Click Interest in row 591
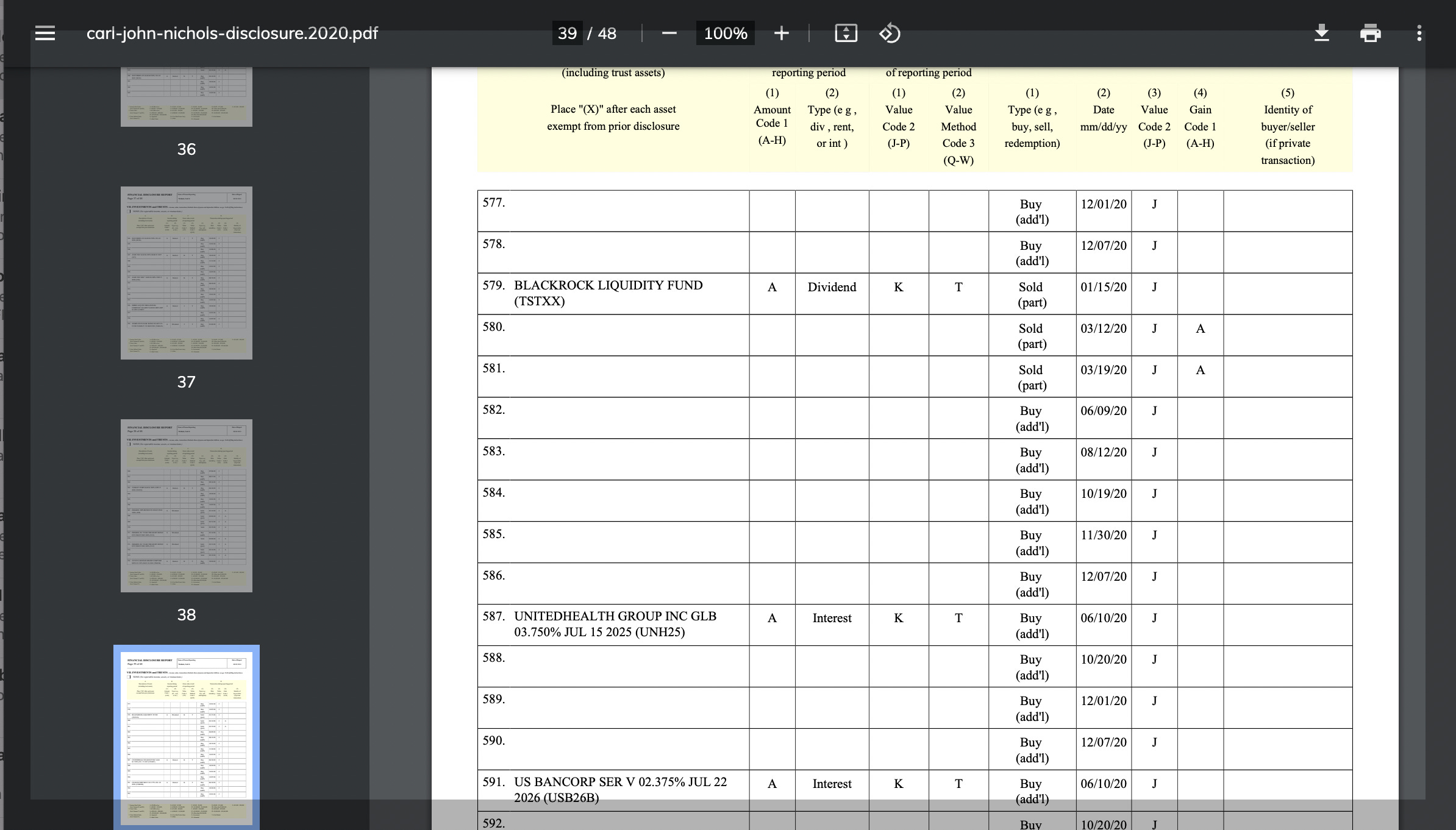The height and width of the screenshot is (830, 1456). (832, 784)
